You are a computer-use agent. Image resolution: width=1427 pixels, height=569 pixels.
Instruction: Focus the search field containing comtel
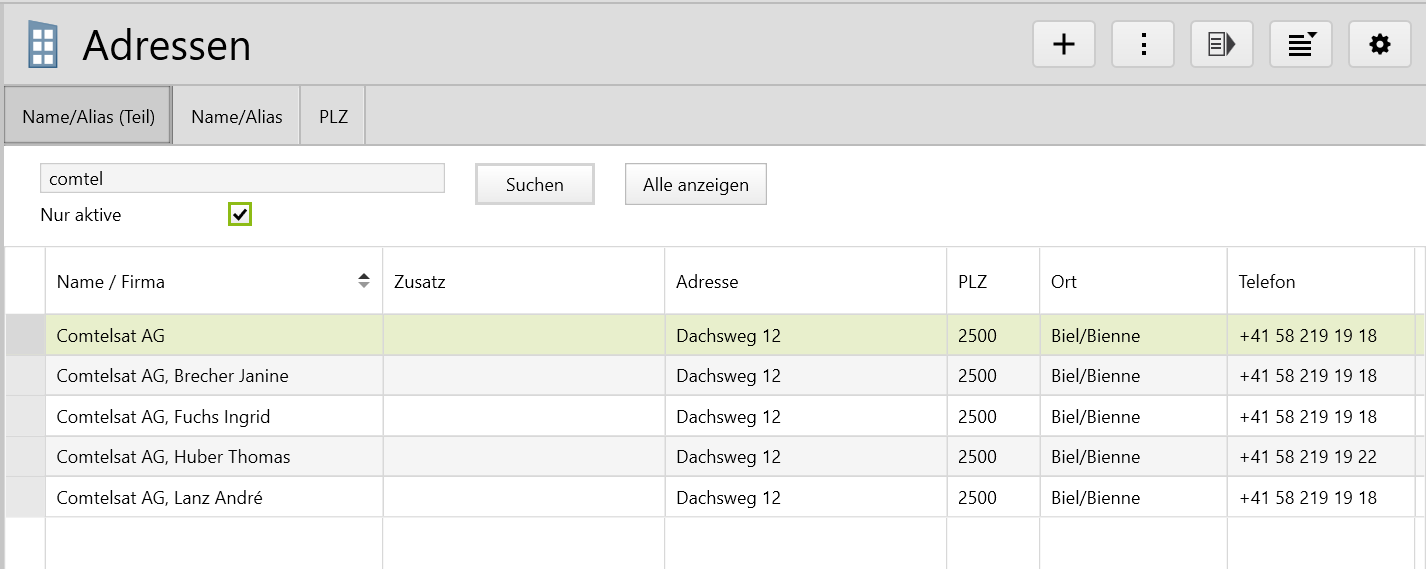242,179
